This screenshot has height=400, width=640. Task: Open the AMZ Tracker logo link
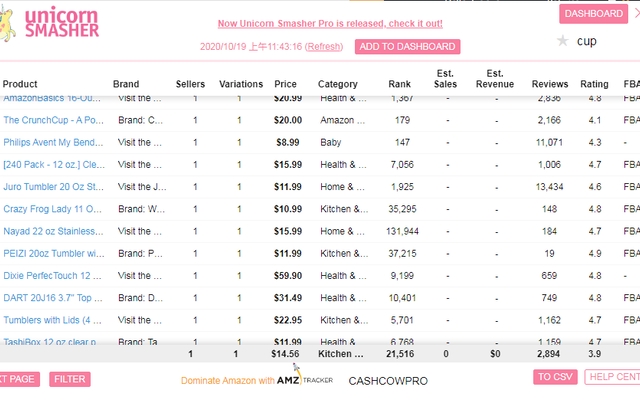click(x=305, y=381)
